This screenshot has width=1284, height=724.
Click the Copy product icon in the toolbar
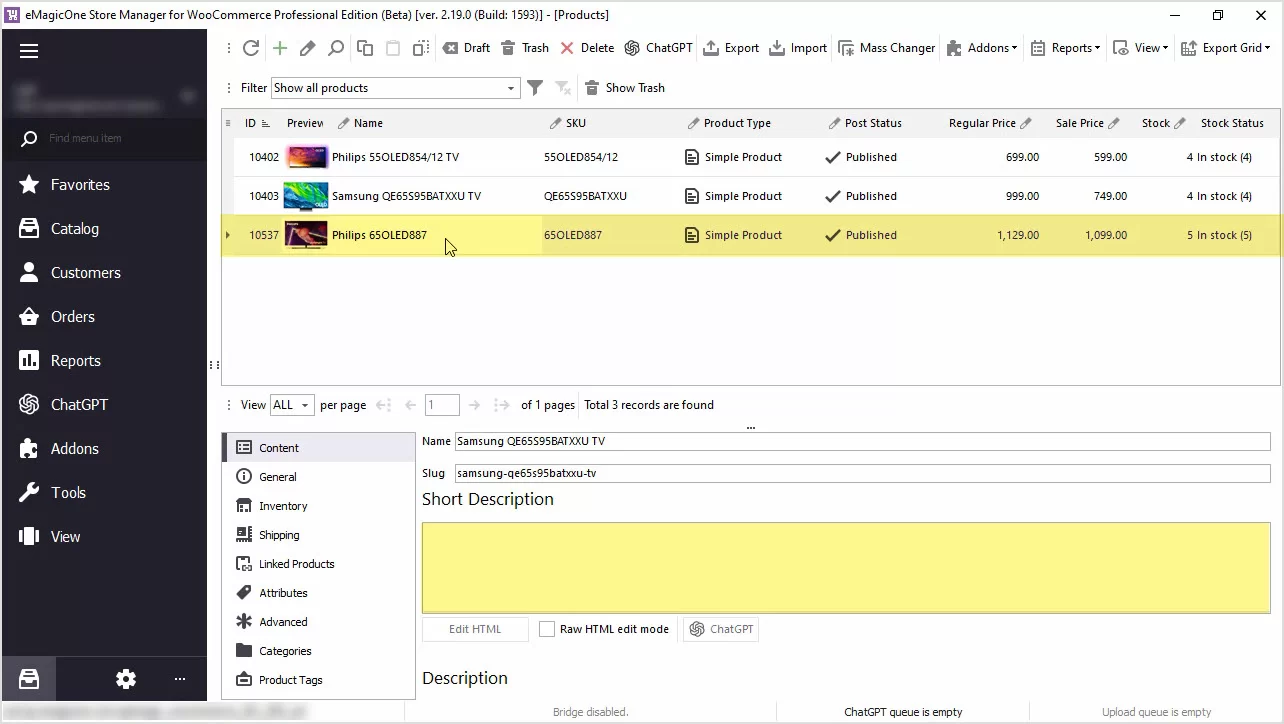365,48
